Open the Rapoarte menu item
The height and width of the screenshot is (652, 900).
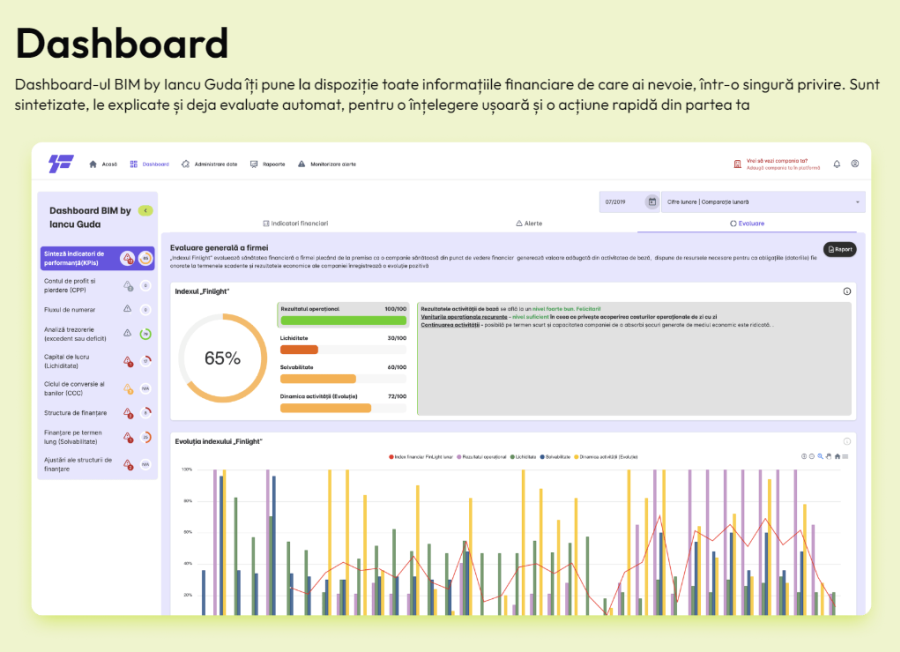click(268, 164)
